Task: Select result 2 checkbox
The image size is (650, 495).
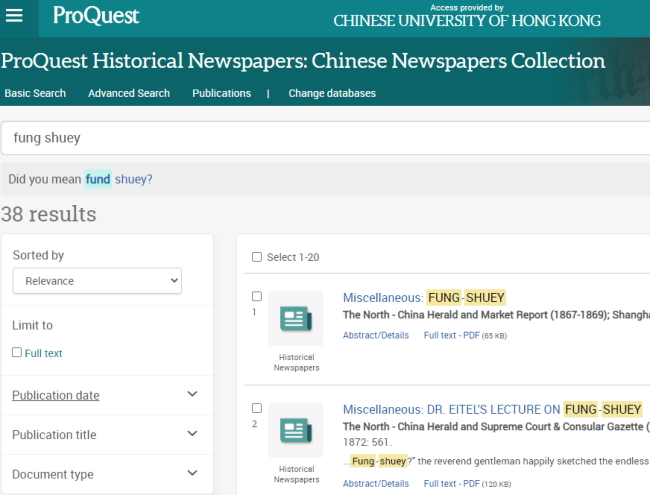Action: pyautogui.click(x=257, y=408)
